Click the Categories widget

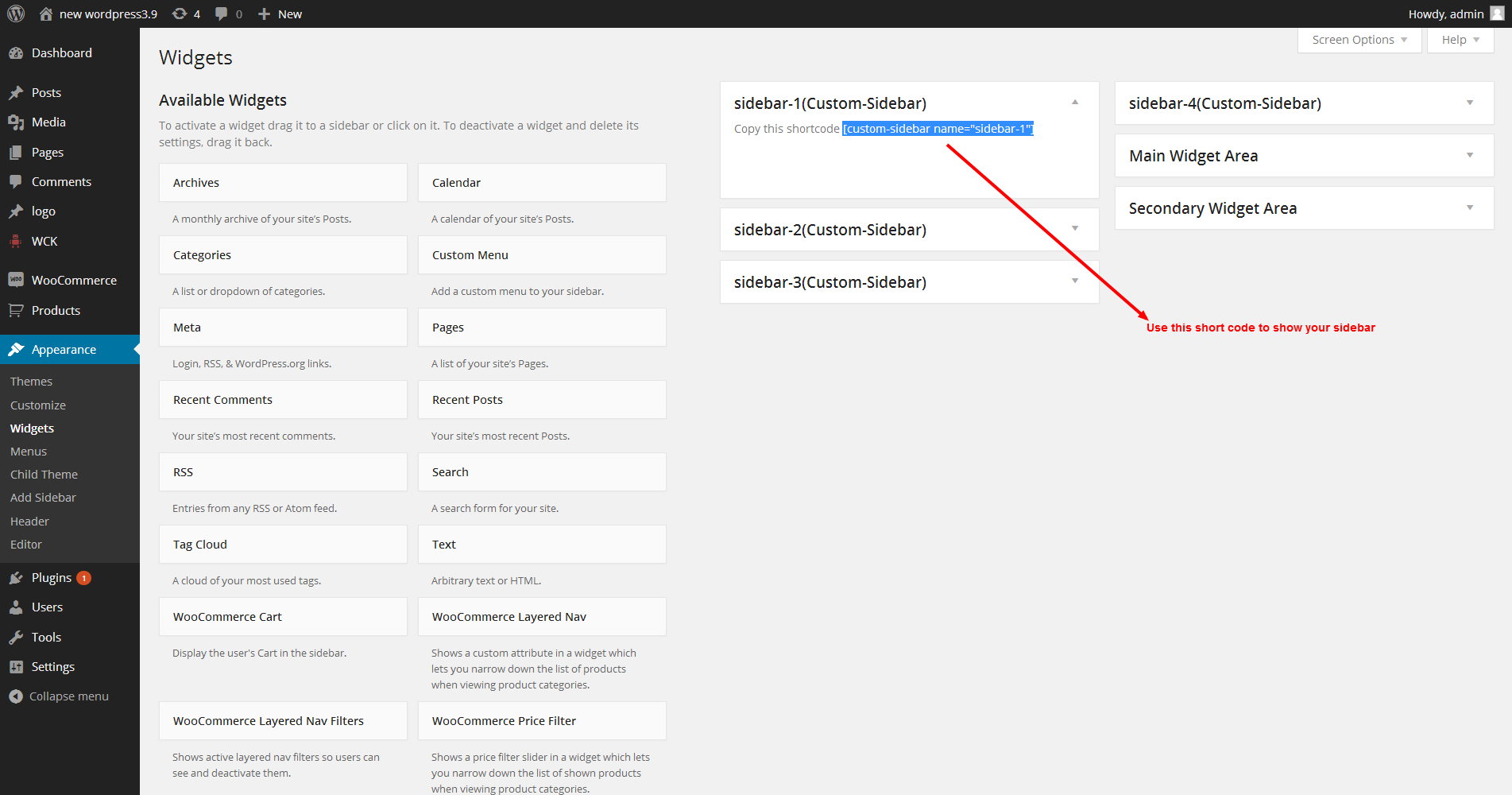(x=283, y=255)
